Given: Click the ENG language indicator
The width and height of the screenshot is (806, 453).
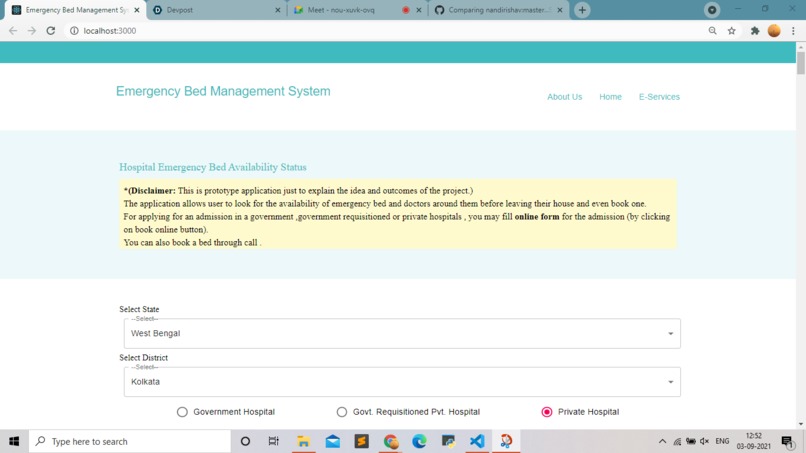Looking at the screenshot, I should click(722, 441).
